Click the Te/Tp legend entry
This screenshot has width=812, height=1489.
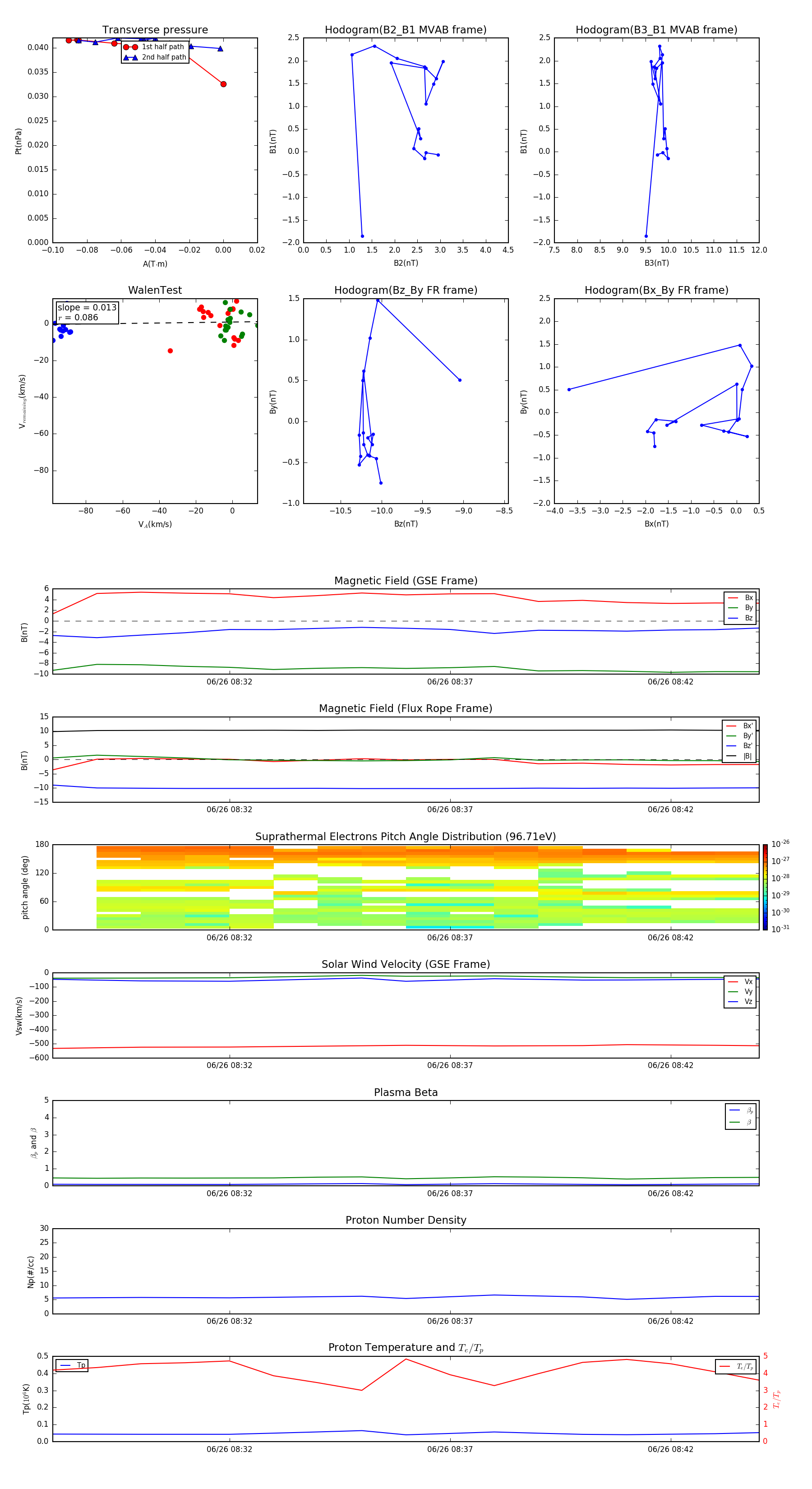tap(736, 1366)
